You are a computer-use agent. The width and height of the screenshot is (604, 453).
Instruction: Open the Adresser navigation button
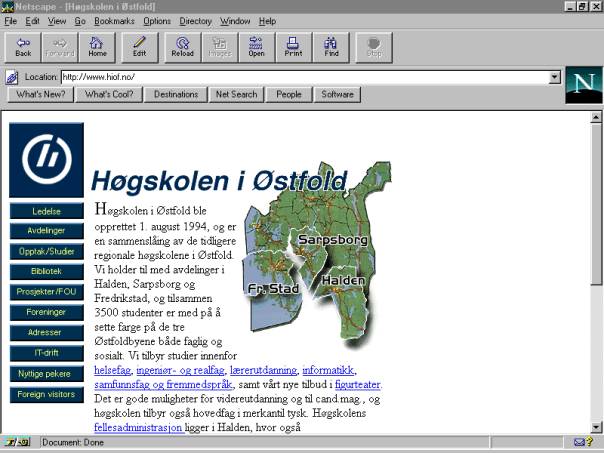(47, 332)
